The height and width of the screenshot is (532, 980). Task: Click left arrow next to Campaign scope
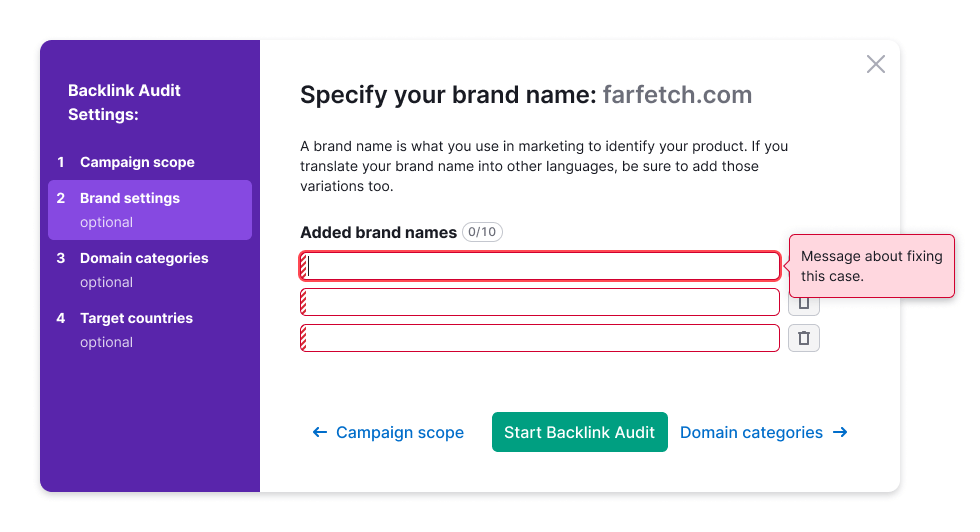320,433
